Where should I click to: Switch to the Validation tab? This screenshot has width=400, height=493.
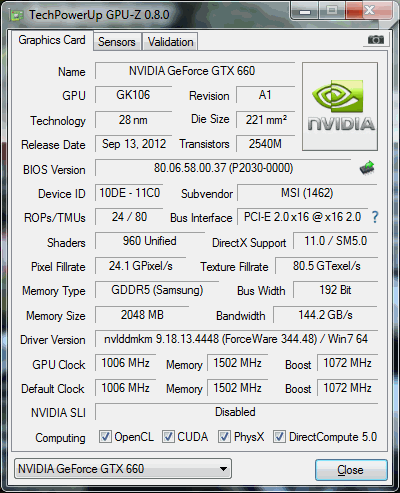[170, 42]
